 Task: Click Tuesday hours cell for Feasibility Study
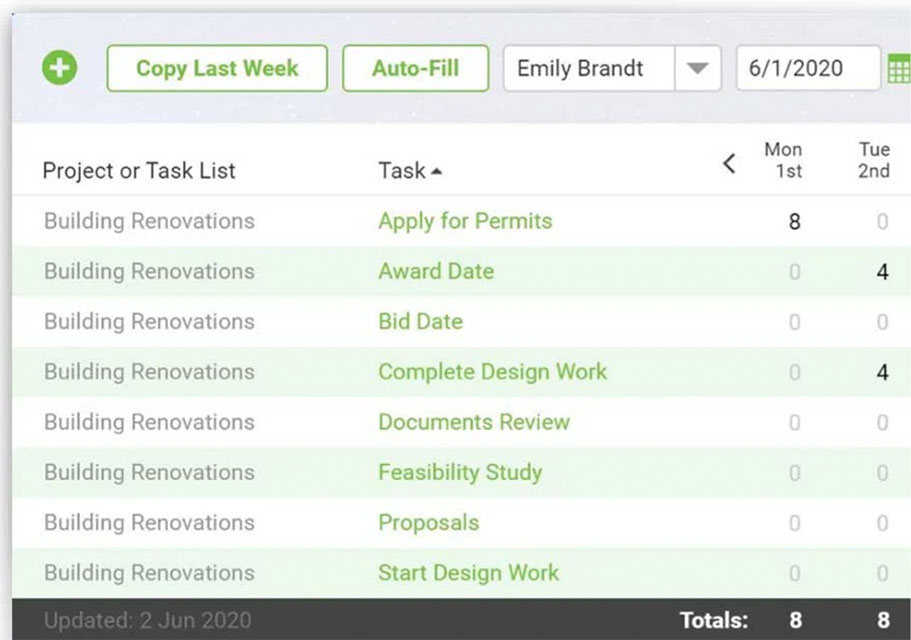pos(882,473)
